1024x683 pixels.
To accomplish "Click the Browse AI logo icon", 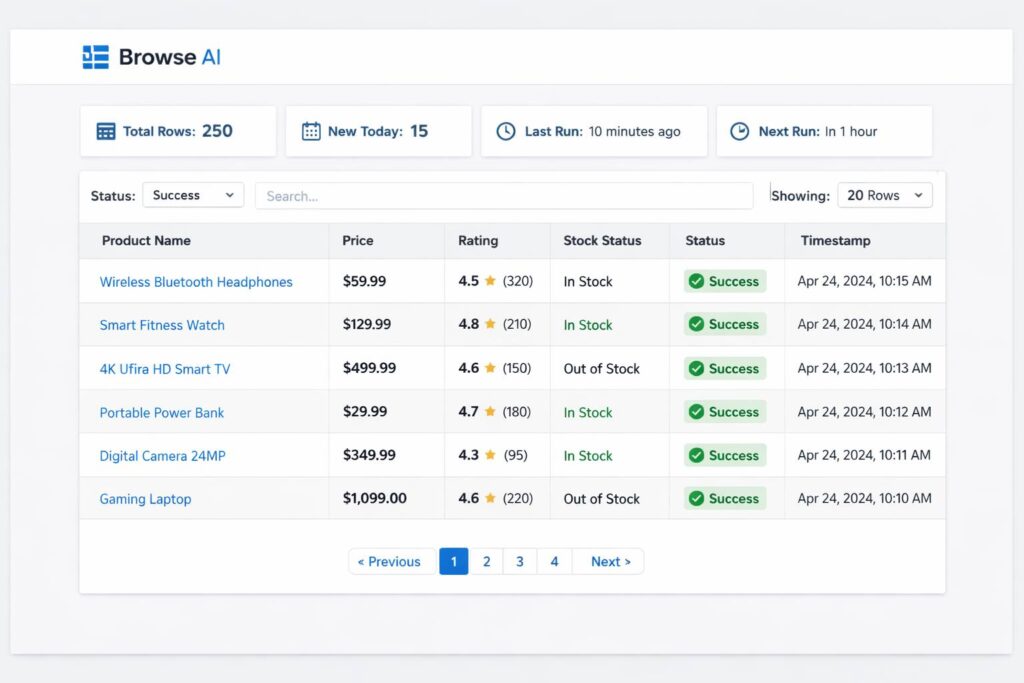I will 95,57.
